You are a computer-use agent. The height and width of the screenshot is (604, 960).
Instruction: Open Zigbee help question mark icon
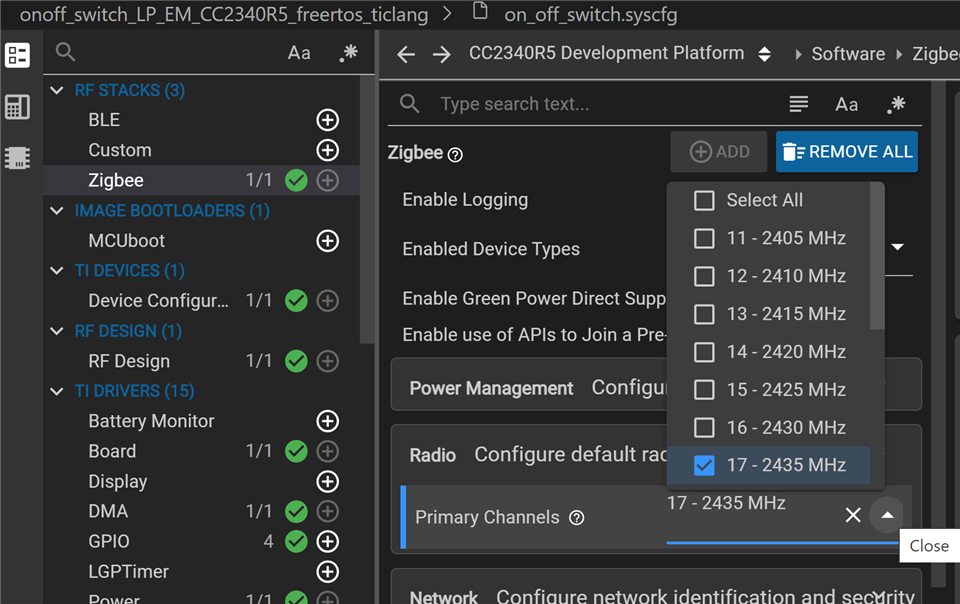tap(455, 155)
